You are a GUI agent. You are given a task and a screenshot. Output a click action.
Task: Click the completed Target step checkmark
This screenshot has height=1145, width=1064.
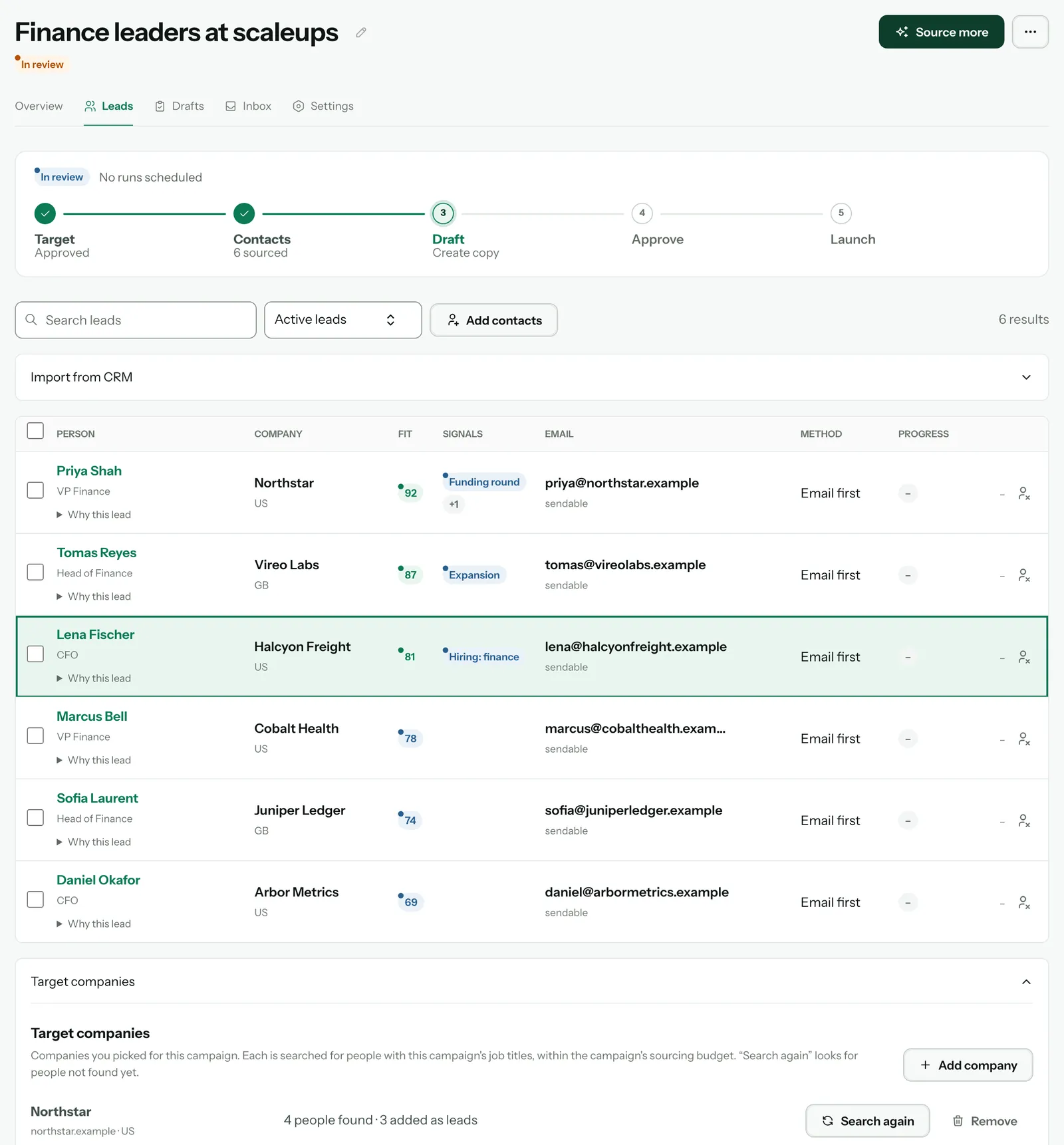pos(45,213)
